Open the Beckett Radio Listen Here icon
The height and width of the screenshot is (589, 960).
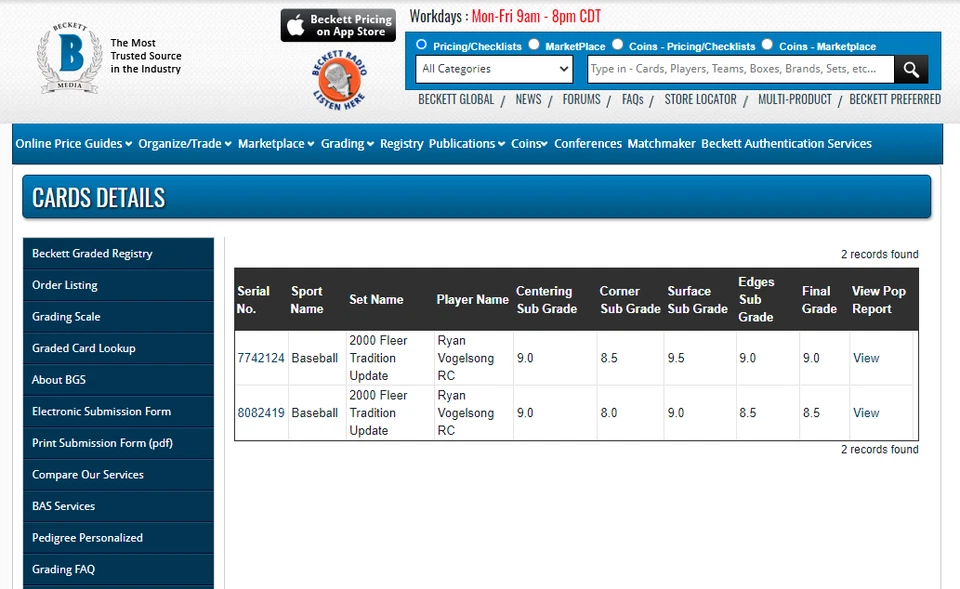(339, 80)
